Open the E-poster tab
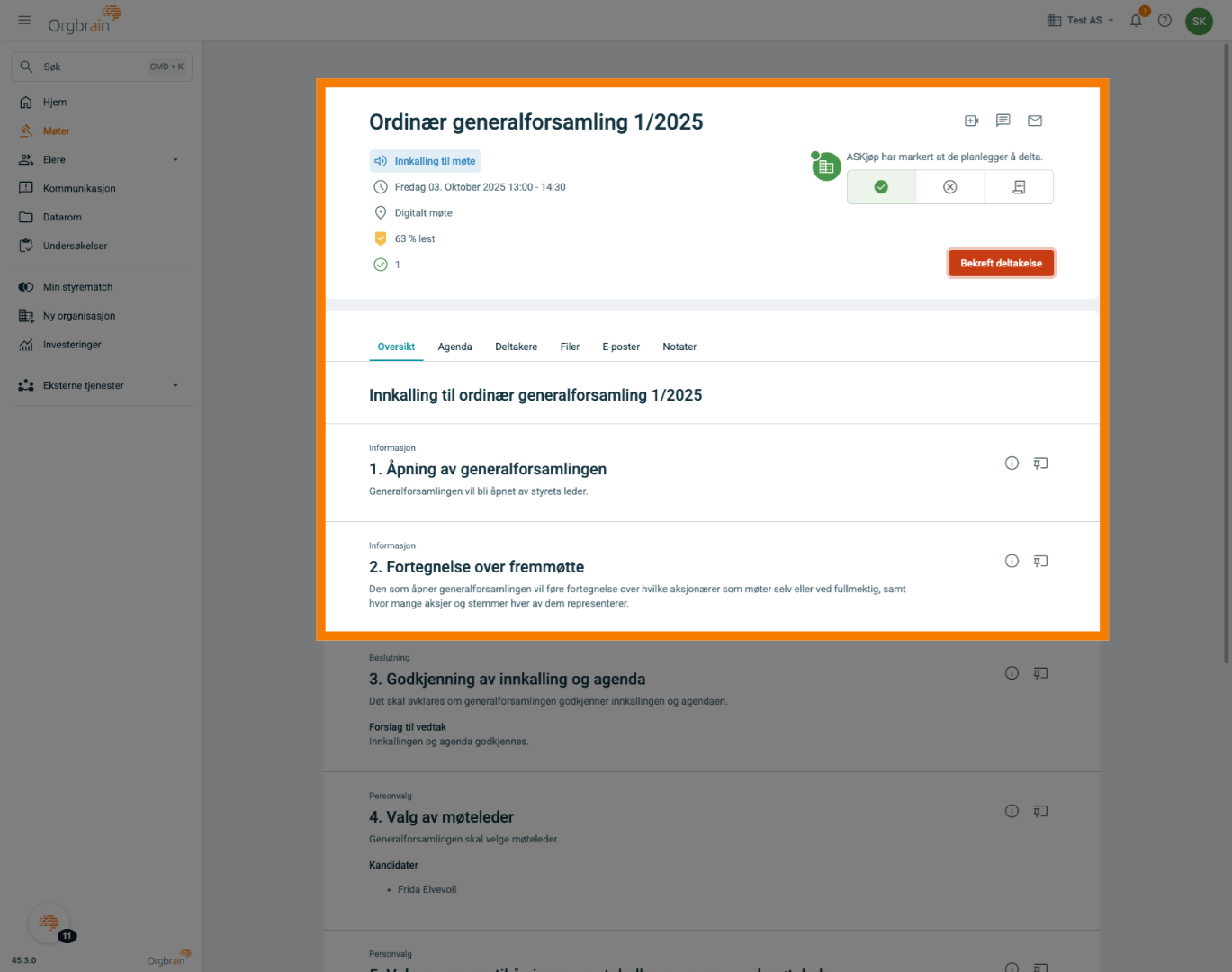Screen dimensions: 1232x972 click(x=621, y=347)
